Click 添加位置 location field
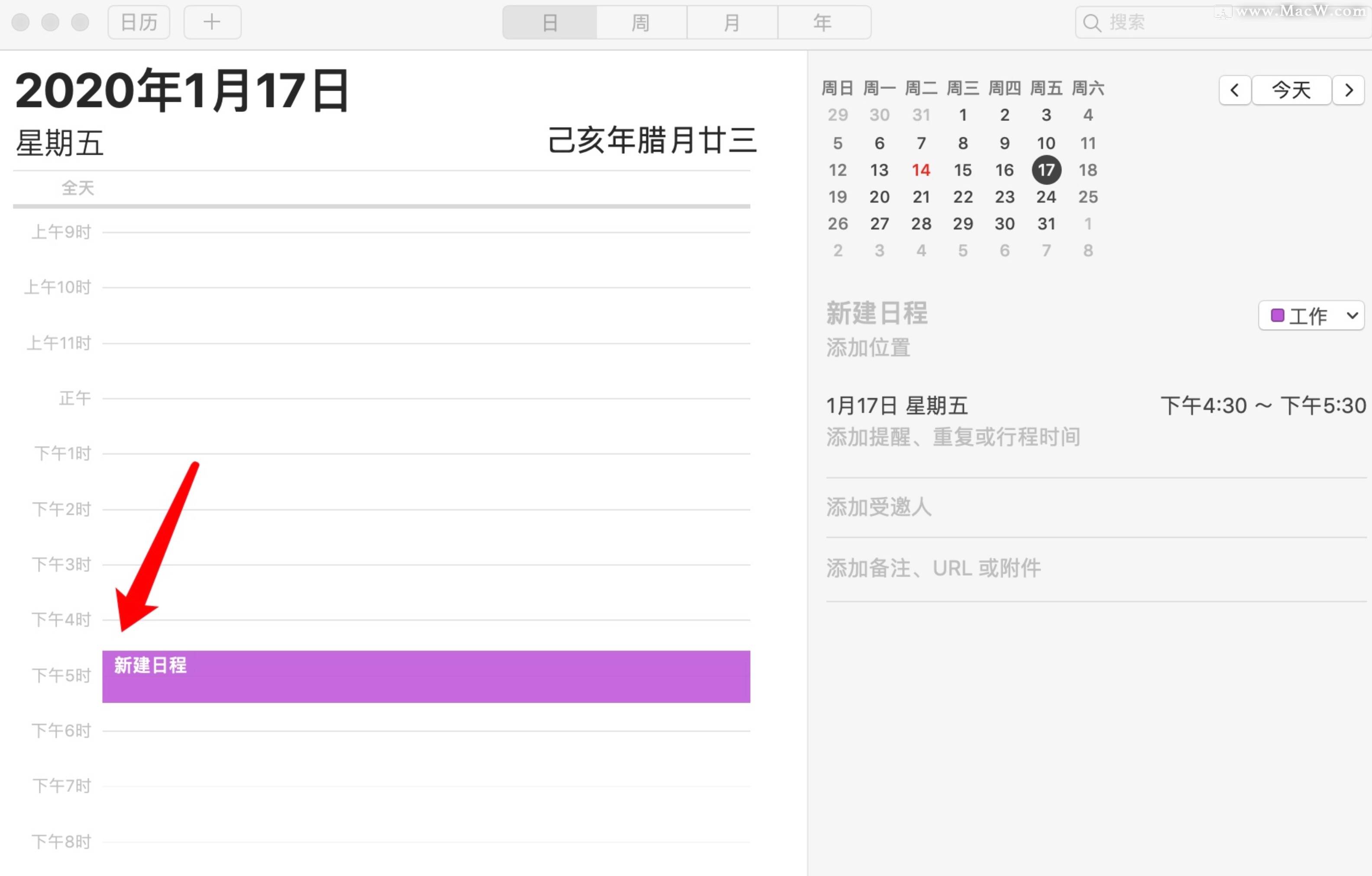1372x876 pixels. pos(868,347)
